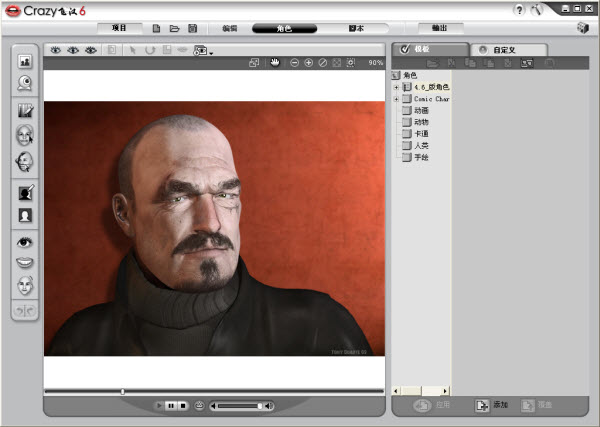Open the eye settings tool in sidebar
The height and width of the screenshot is (427, 600).
pos(25,241)
